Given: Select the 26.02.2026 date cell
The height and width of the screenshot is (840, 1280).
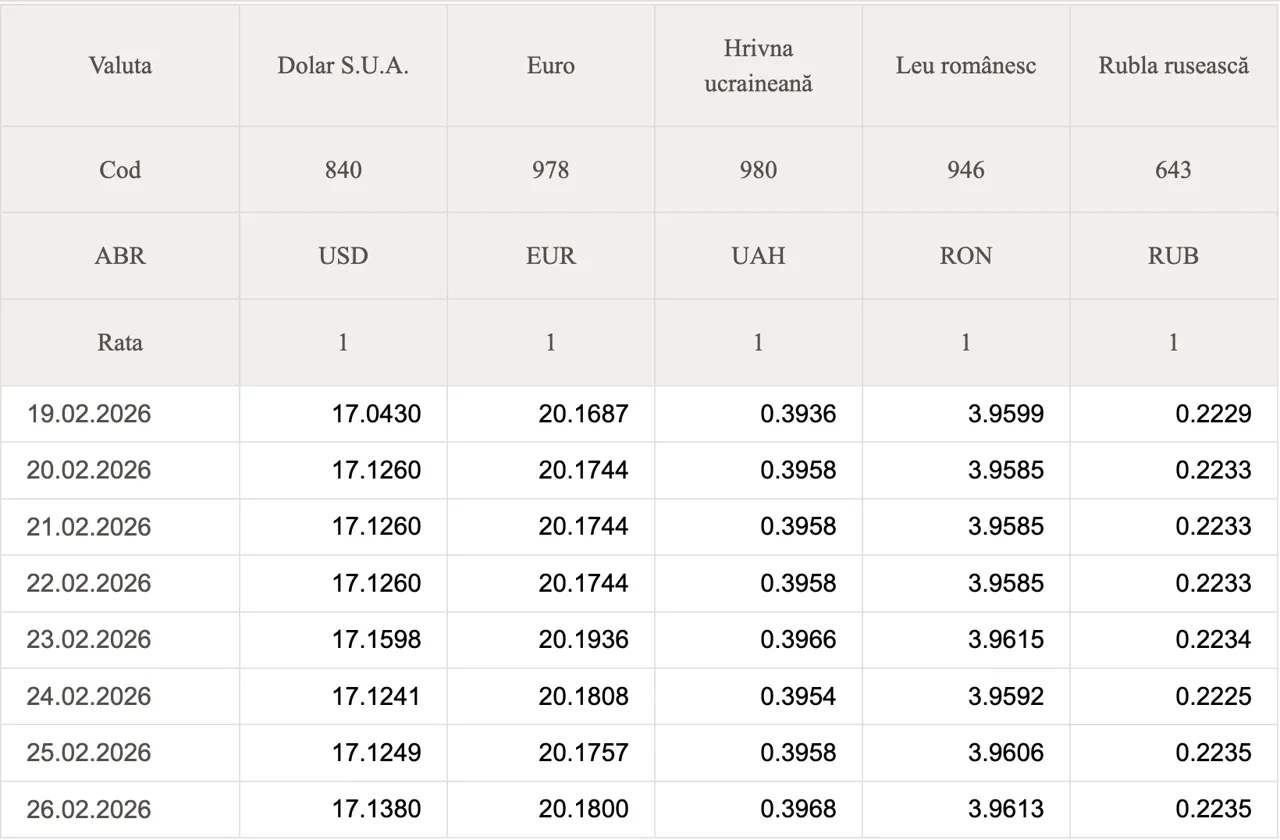Looking at the screenshot, I should point(89,809).
